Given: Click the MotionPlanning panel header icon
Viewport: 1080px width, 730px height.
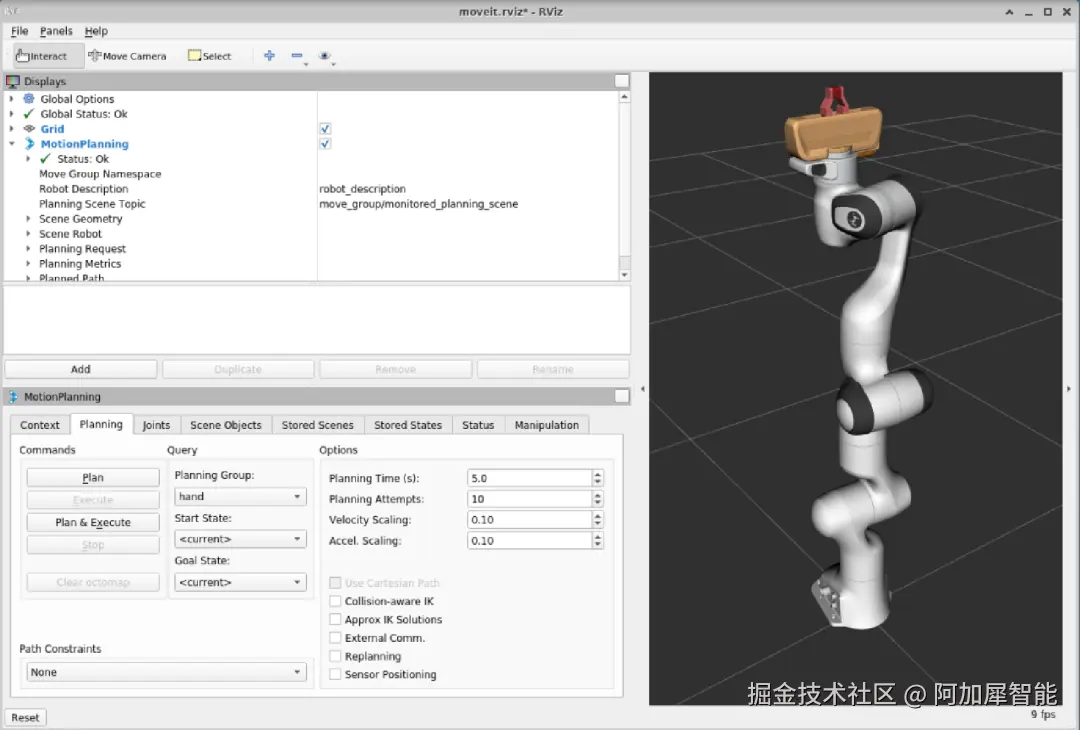Looking at the screenshot, I should pos(13,397).
